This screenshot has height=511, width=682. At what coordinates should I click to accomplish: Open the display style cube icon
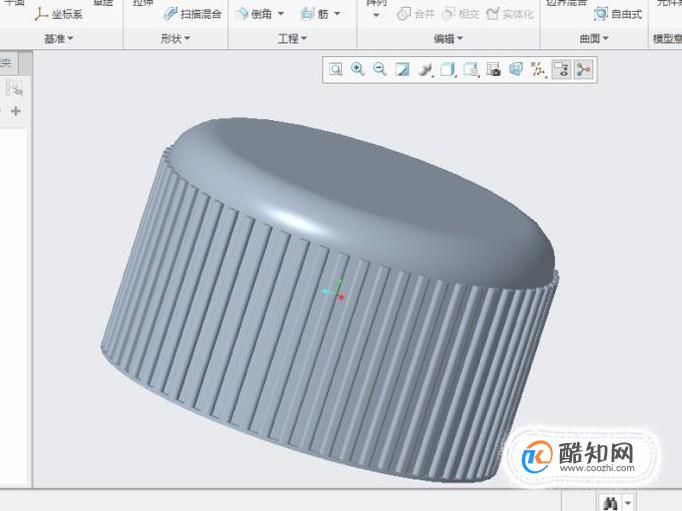click(x=448, y=70)
